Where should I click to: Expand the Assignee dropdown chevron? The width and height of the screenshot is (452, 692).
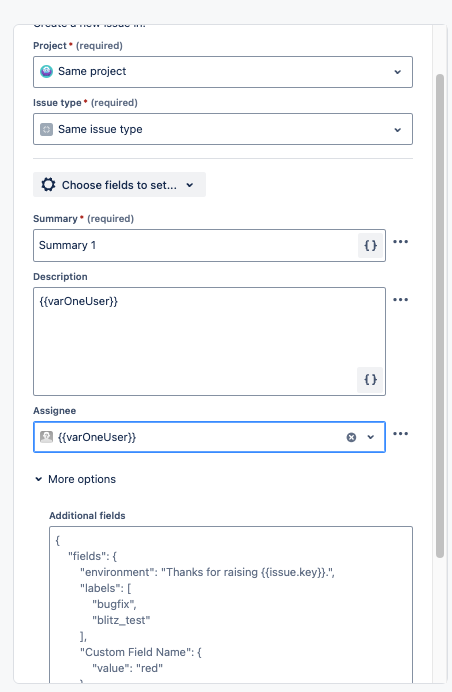[x=371, y=437]
